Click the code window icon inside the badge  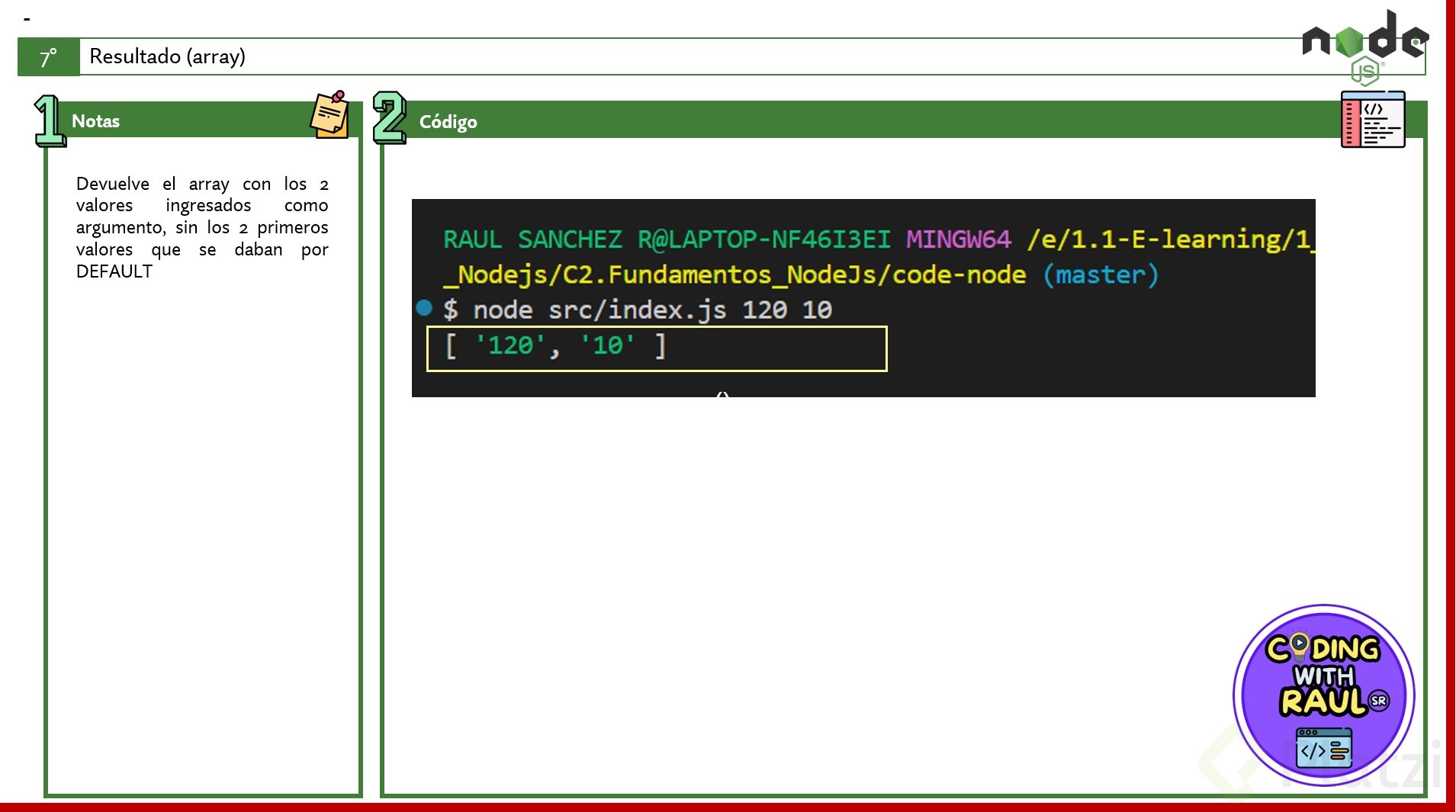tap(1324, 749)
